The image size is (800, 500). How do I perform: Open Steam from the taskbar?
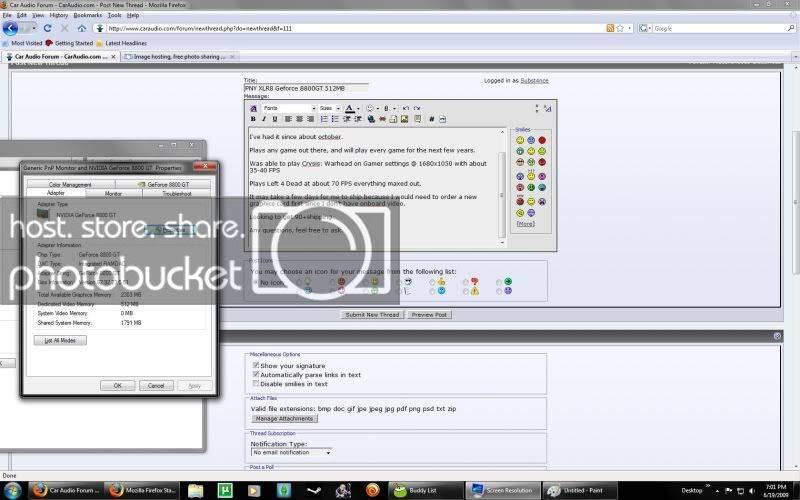click(x=314, y=490)
